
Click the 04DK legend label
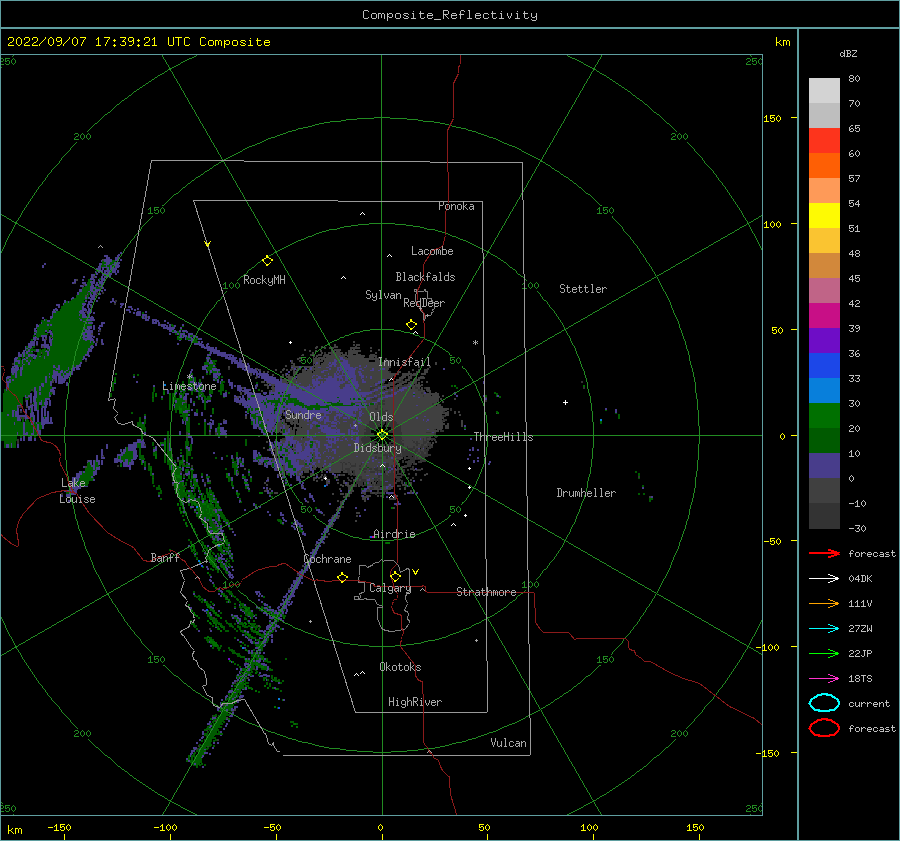point(860,579)
